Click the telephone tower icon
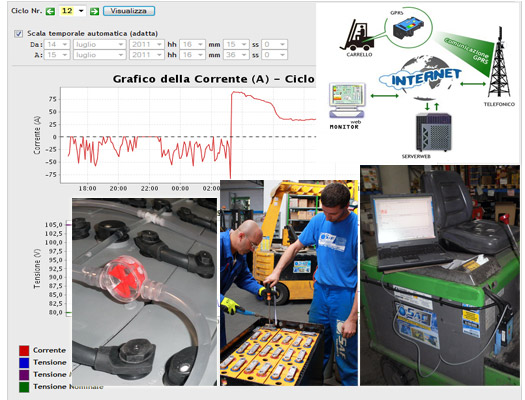The image size is (525, 400). click(x=499, y=63)
